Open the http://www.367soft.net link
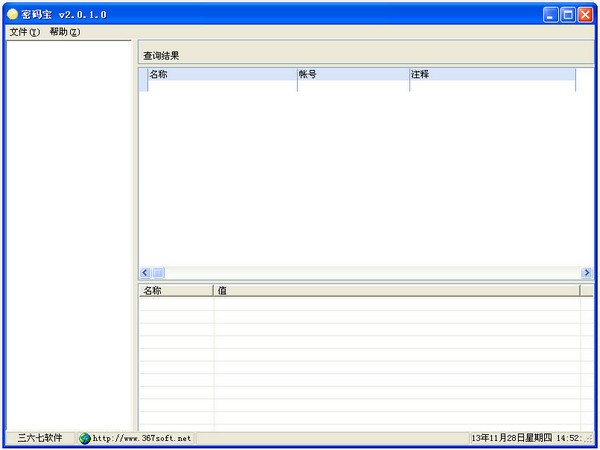This screenshot has height=450, width=600. 142,438
